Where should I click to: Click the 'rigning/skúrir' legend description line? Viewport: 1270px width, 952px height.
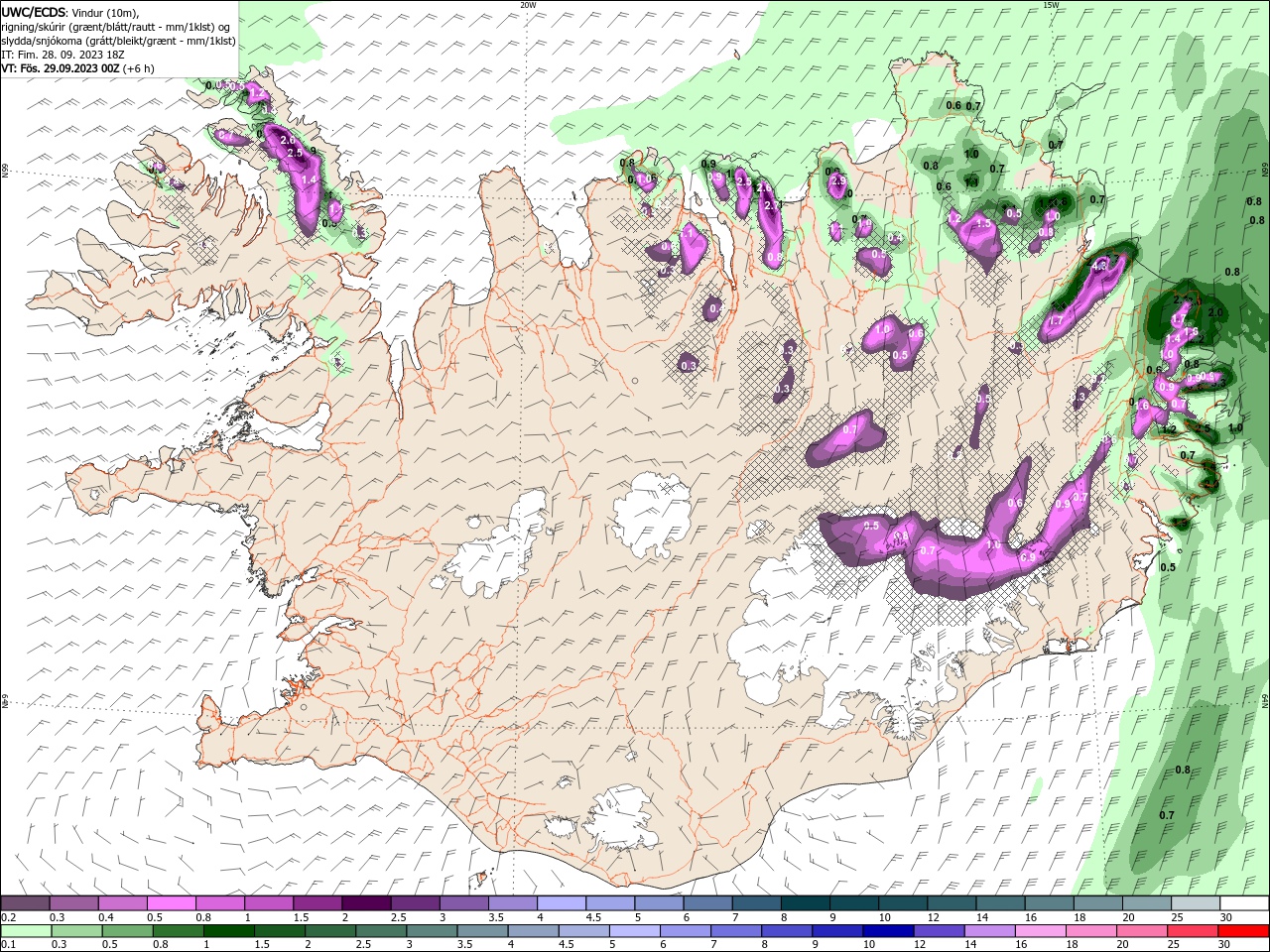tap(117, 27)
